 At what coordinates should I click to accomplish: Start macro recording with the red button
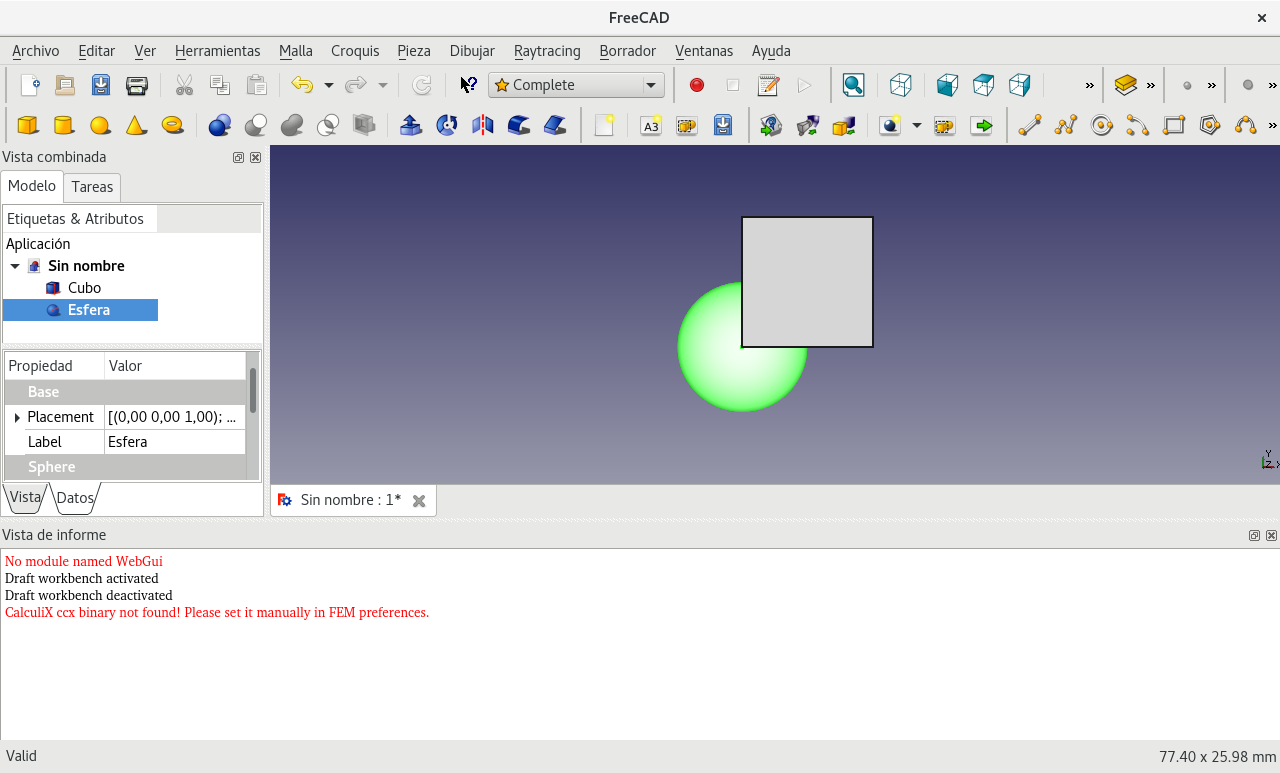(x=697, y=85)
